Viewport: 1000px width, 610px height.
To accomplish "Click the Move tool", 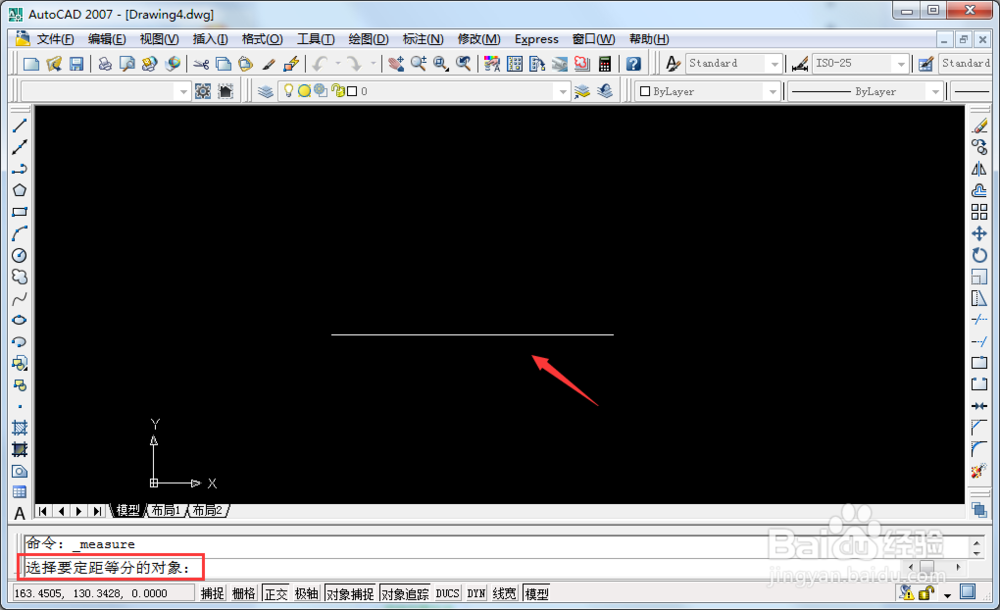I will [x=979, y=234].
